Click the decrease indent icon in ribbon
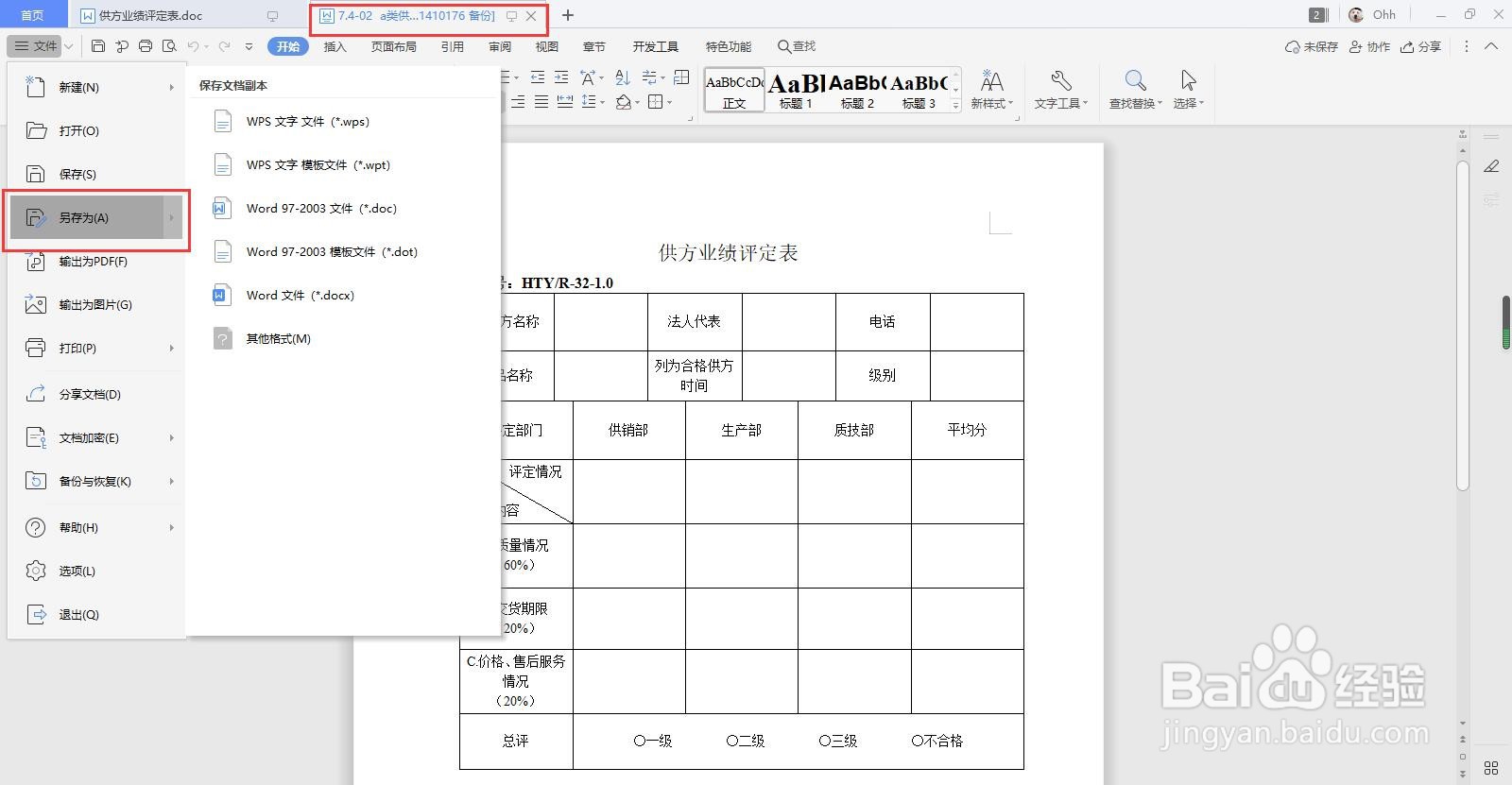Viewport: 1512px width, 785px height. coord(538,77)
